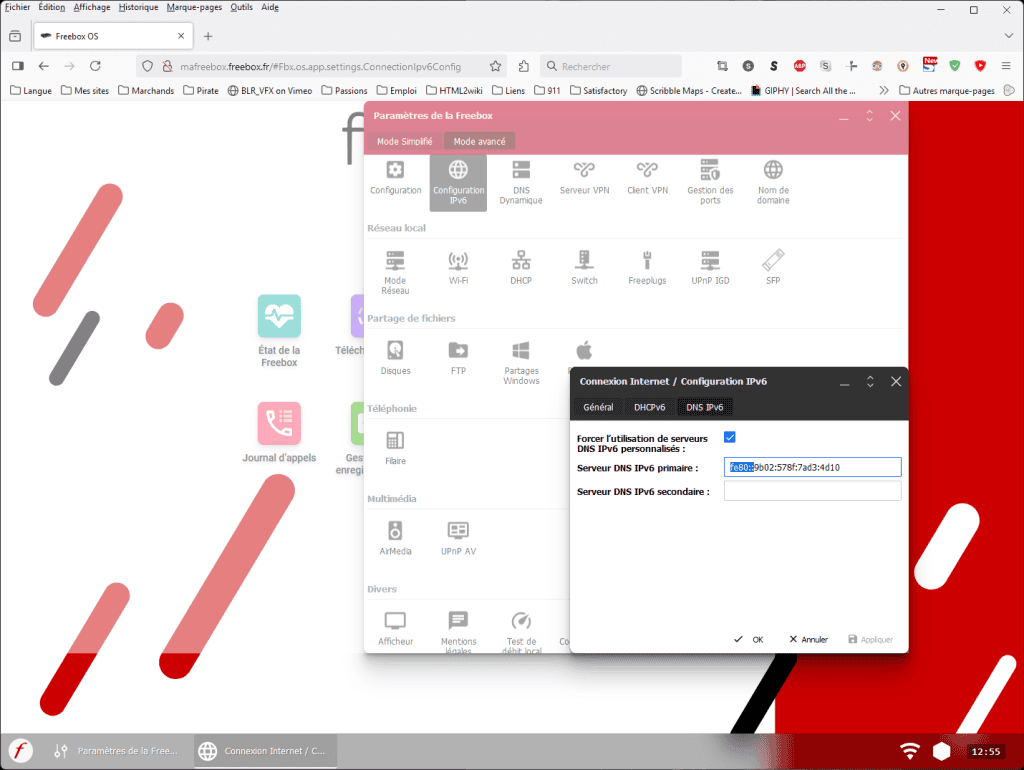1024x770 pixels.
Task: Open the Langue bookmarks folder
Action: click(x=31, y=90)
